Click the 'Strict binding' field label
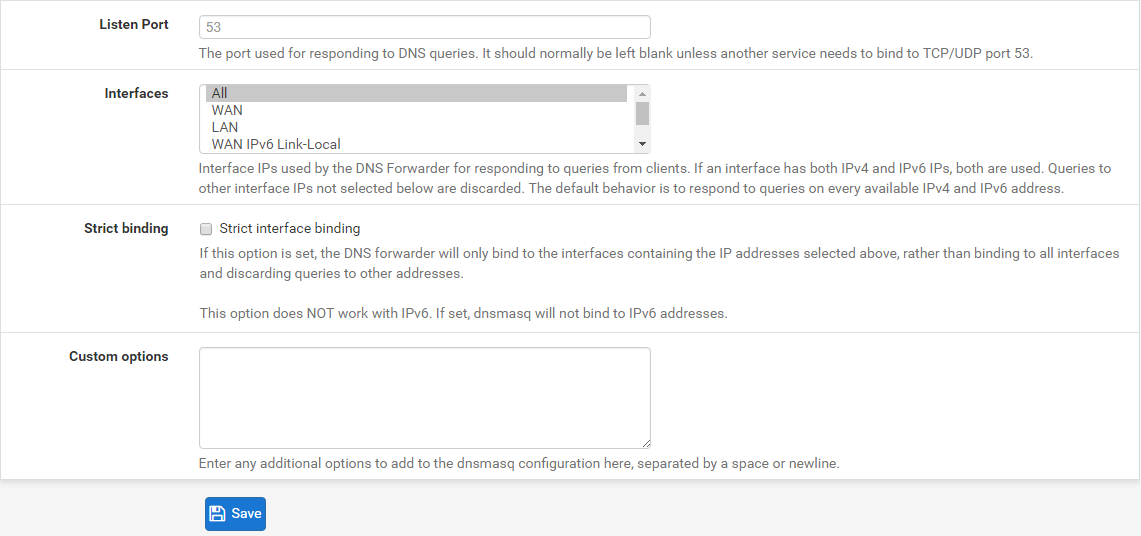 (x=126, y=228)
